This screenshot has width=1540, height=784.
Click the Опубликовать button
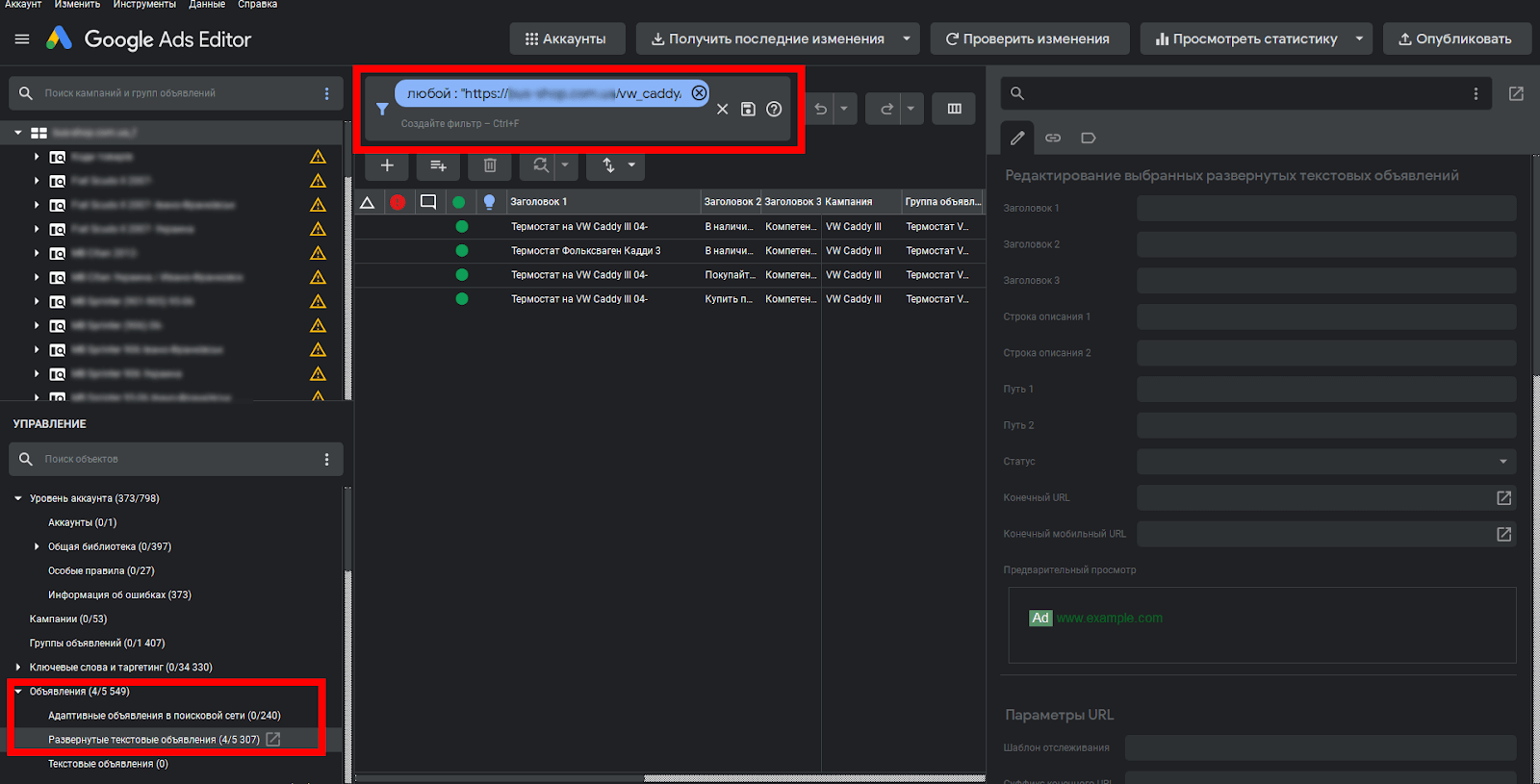[x=1456, y=38]
